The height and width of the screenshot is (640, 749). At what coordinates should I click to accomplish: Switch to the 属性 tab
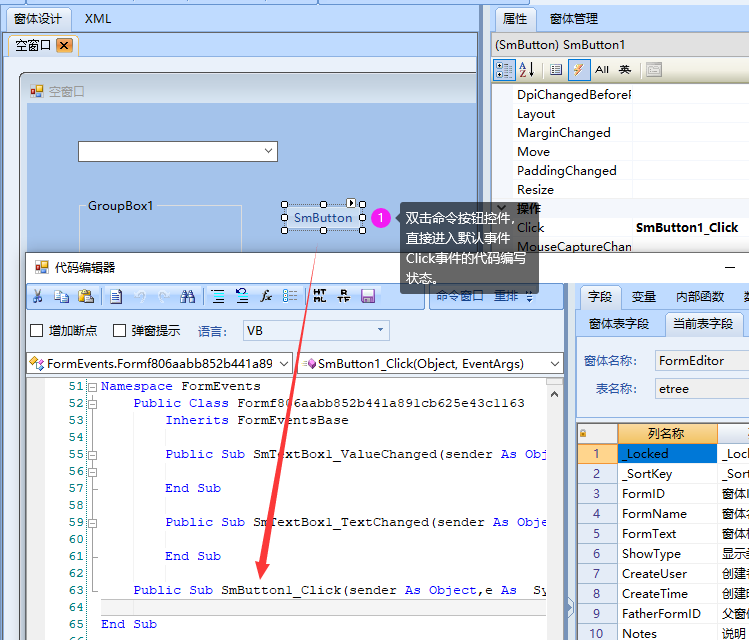[515, 19]
